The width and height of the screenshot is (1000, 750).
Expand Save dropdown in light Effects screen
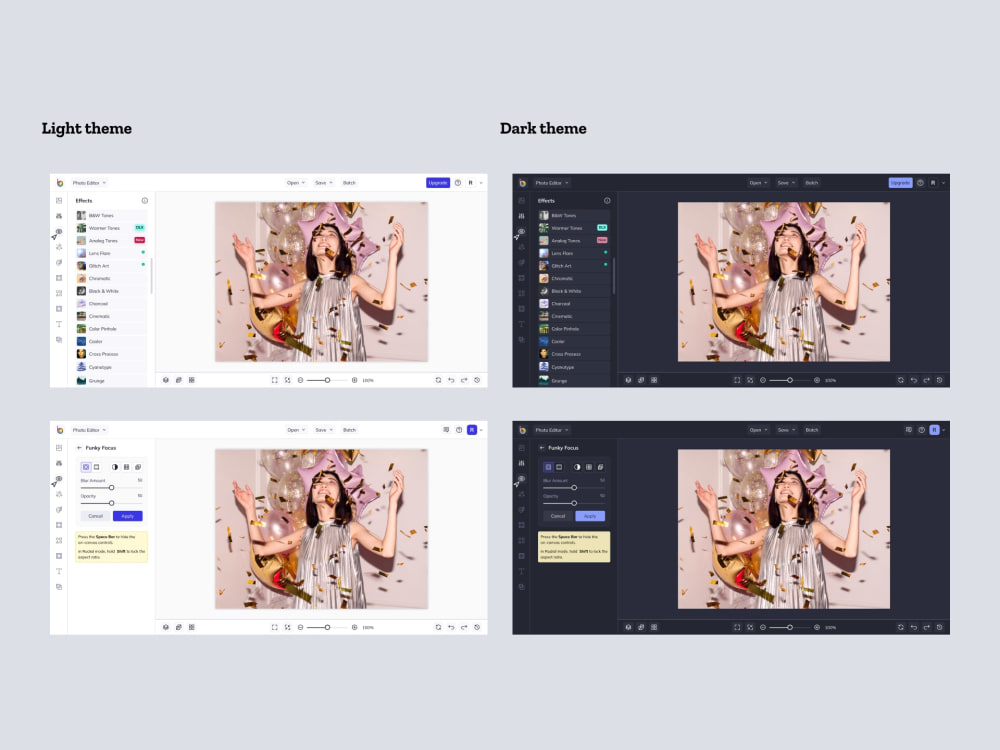pos(324,183)
